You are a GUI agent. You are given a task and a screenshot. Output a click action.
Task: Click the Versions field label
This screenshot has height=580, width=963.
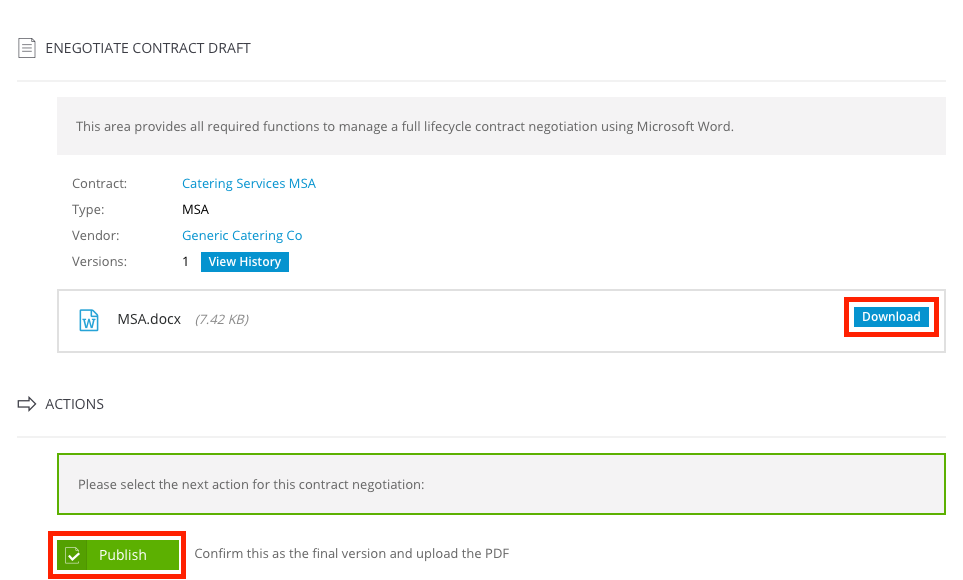point(99,262)
